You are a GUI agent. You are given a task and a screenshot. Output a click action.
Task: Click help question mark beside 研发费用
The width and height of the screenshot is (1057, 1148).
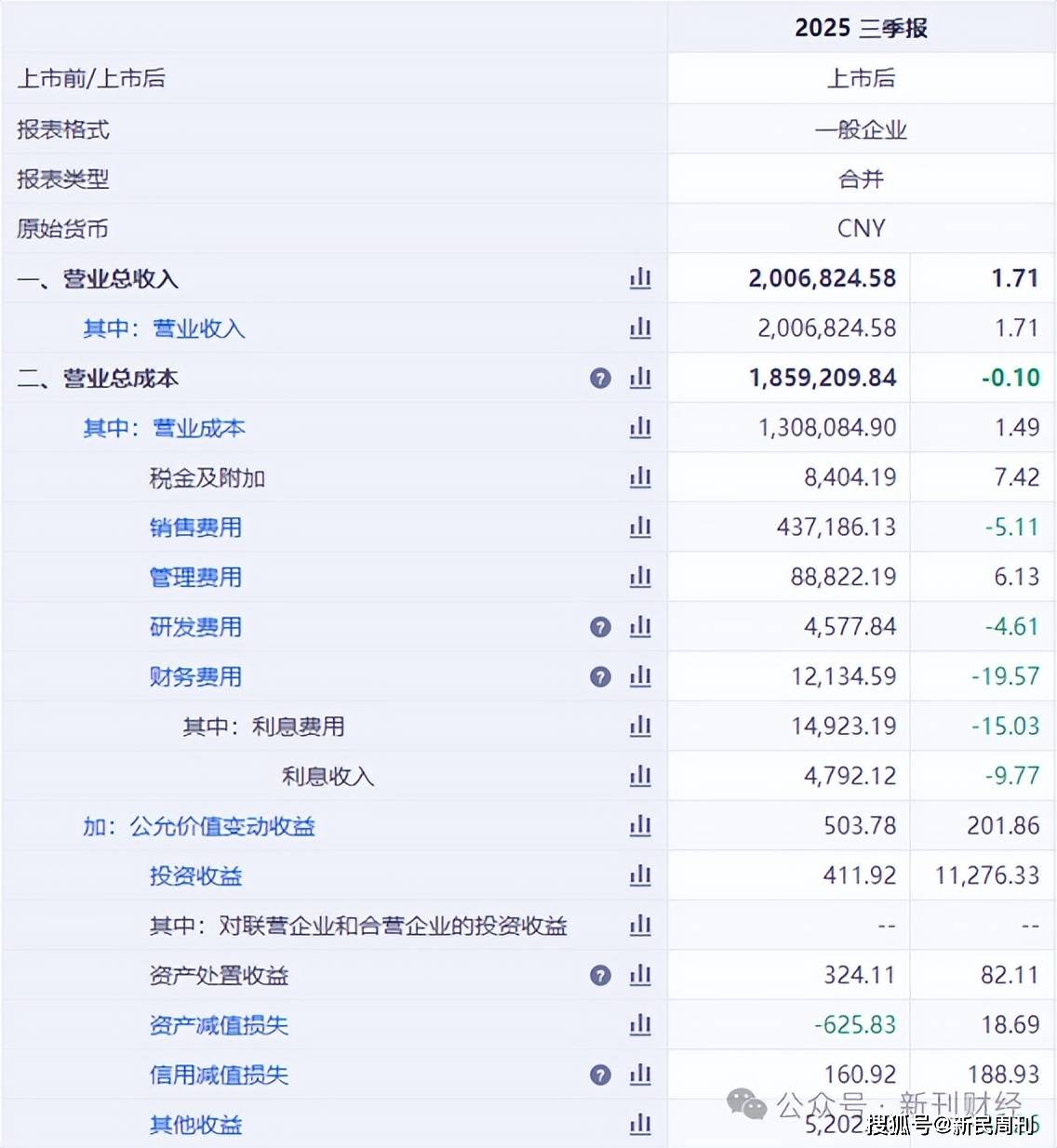point(600,627)
